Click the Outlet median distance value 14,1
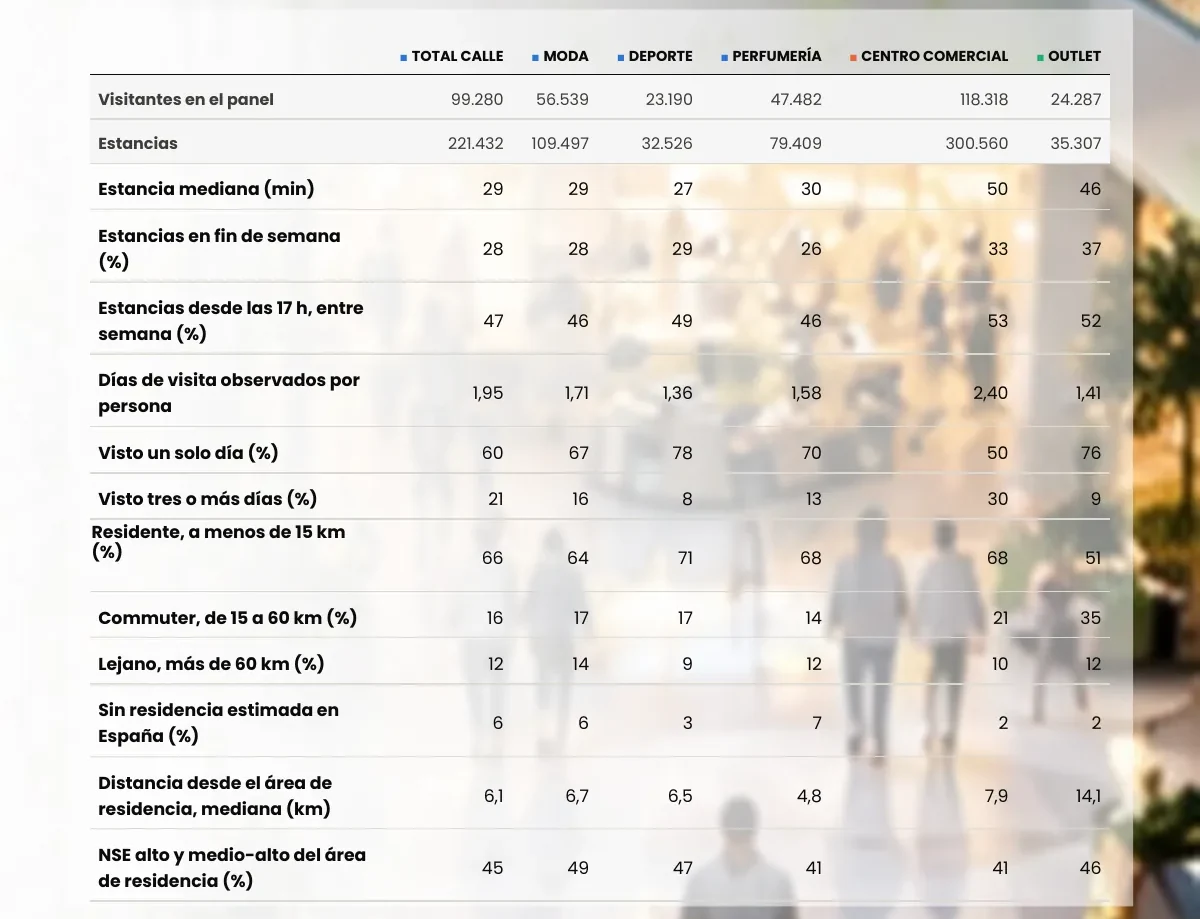 pos(1088,796)
